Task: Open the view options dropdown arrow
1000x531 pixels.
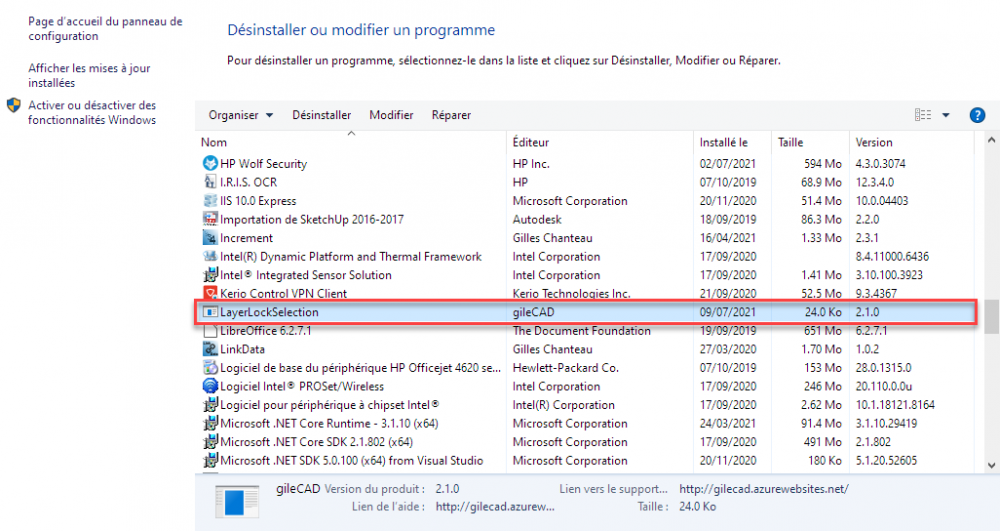Action: (x=946, y=115)
